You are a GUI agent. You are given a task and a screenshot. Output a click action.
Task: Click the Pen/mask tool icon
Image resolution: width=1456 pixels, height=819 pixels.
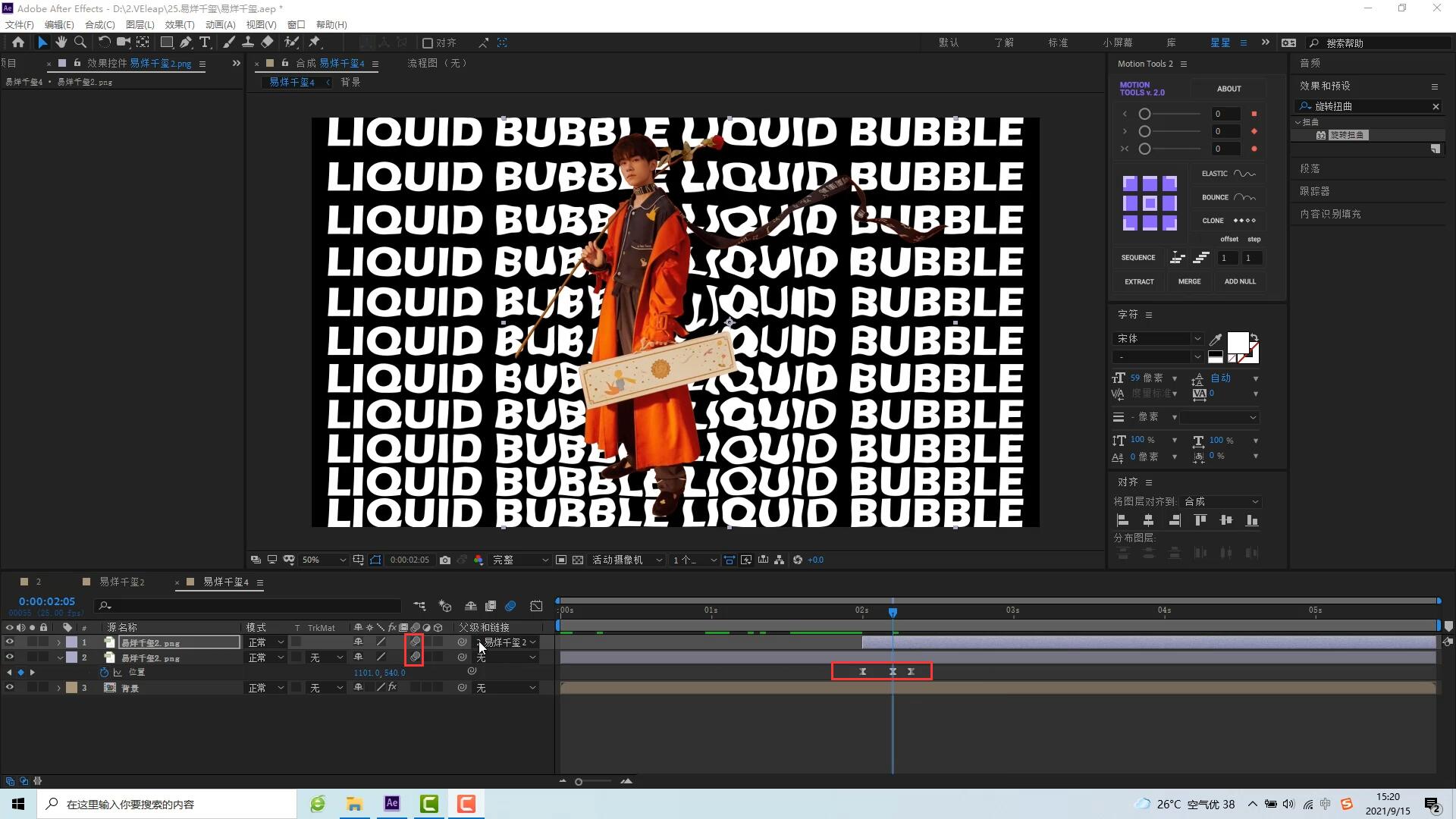point(186,42)
